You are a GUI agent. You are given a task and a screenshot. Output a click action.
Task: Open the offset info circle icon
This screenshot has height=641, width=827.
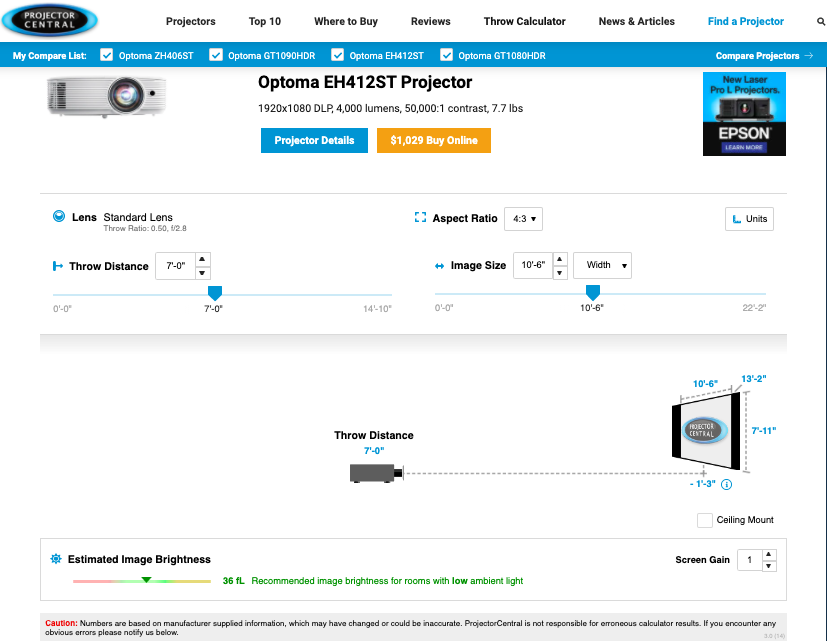point(726,484)
